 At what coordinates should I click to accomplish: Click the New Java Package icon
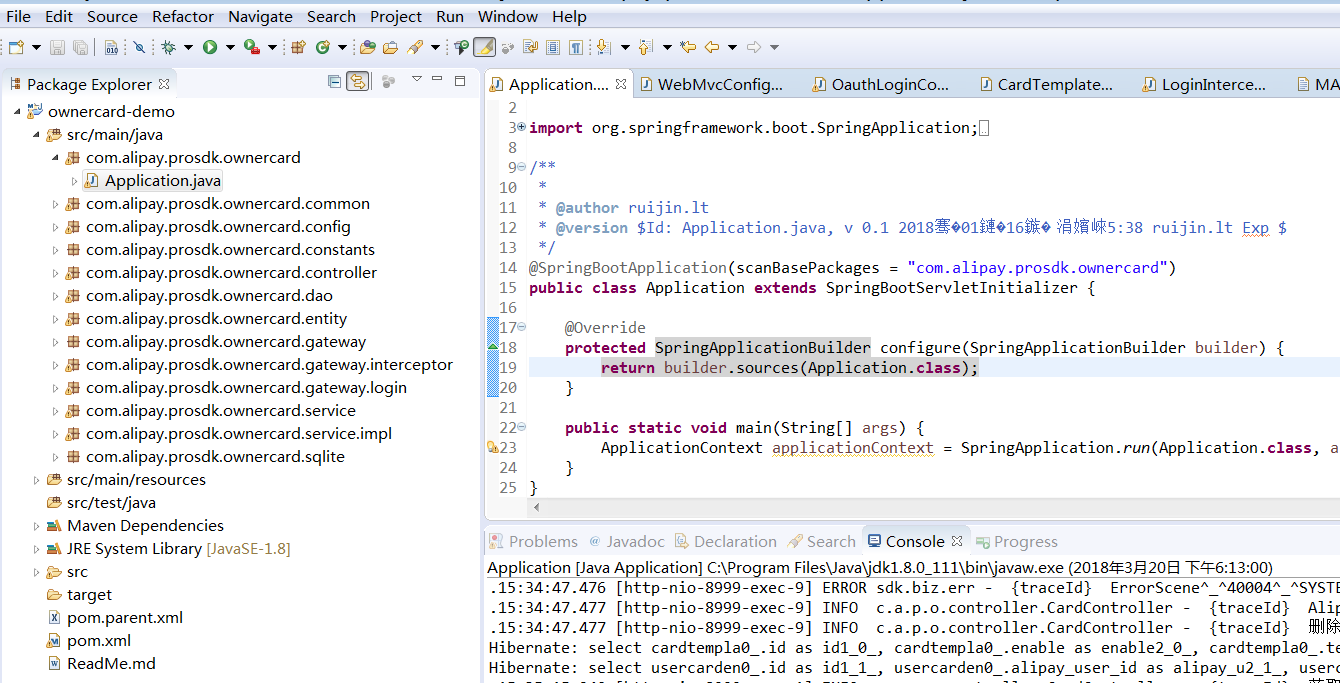pos(298,47)
